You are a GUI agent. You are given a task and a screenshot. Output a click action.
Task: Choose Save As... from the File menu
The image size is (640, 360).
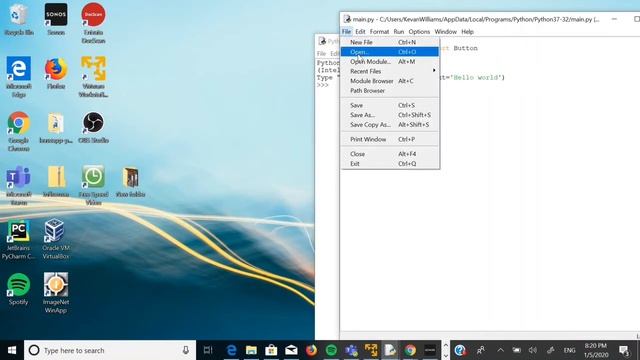[390, 115]
